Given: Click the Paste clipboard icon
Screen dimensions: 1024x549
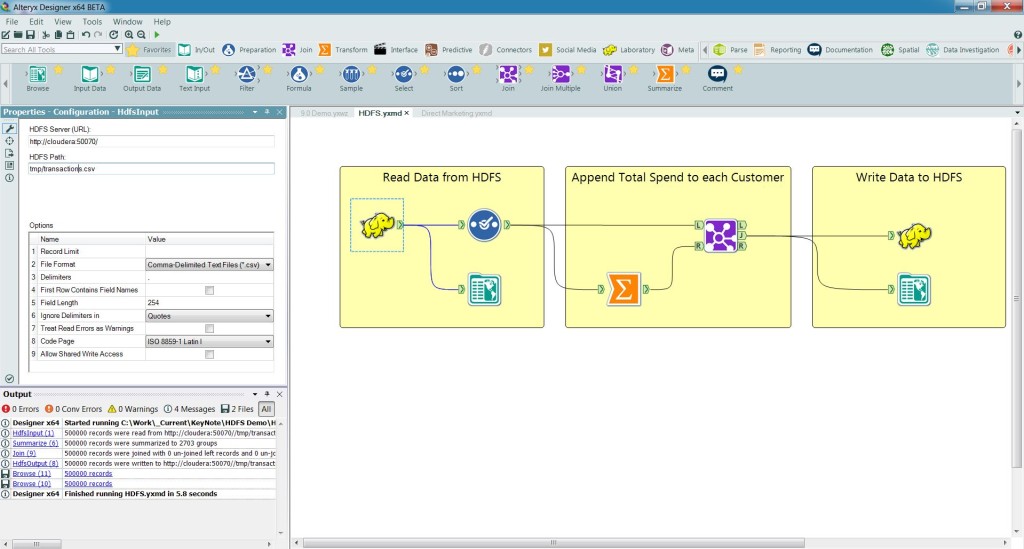Looking at the screenshot, I should coord(70,35).
